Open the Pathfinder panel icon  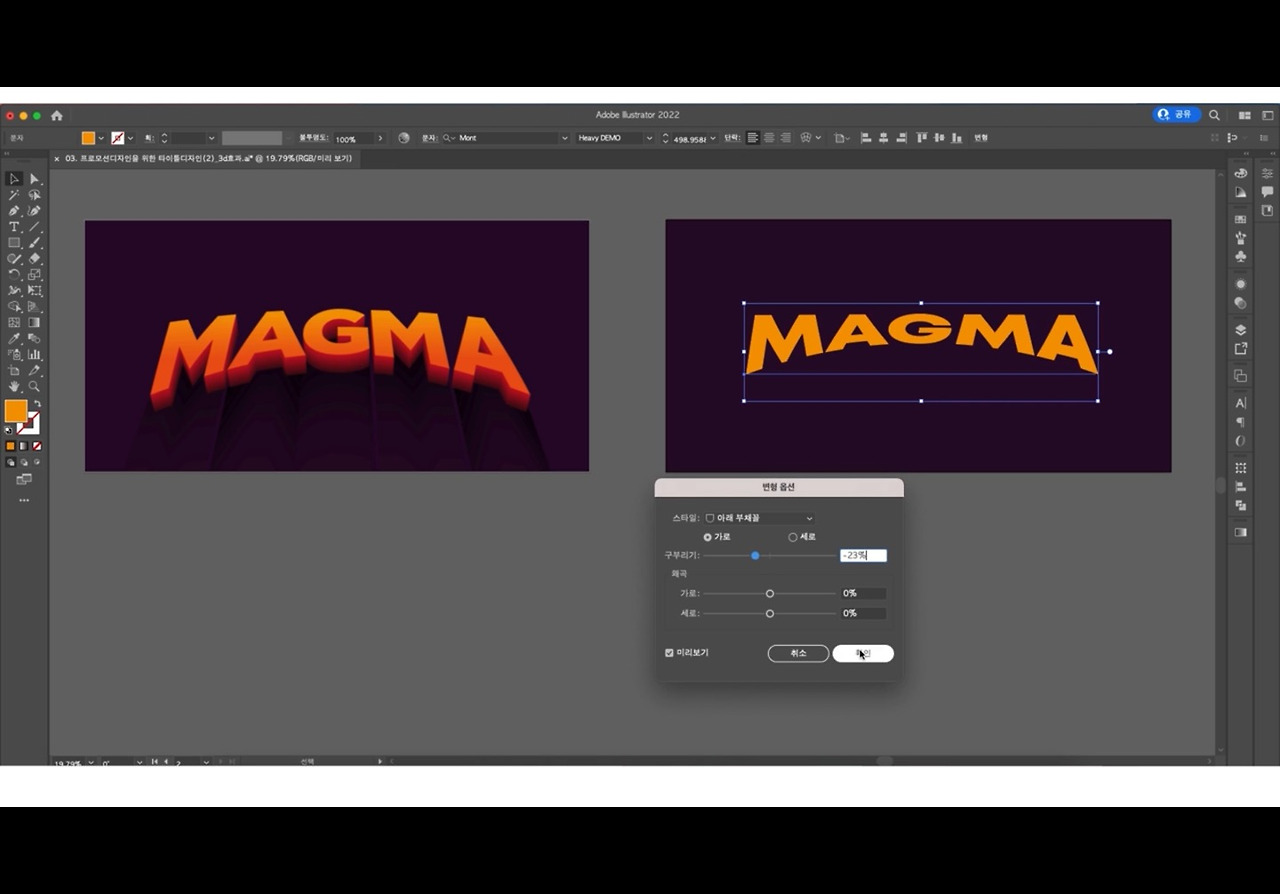pos(1241,505)
